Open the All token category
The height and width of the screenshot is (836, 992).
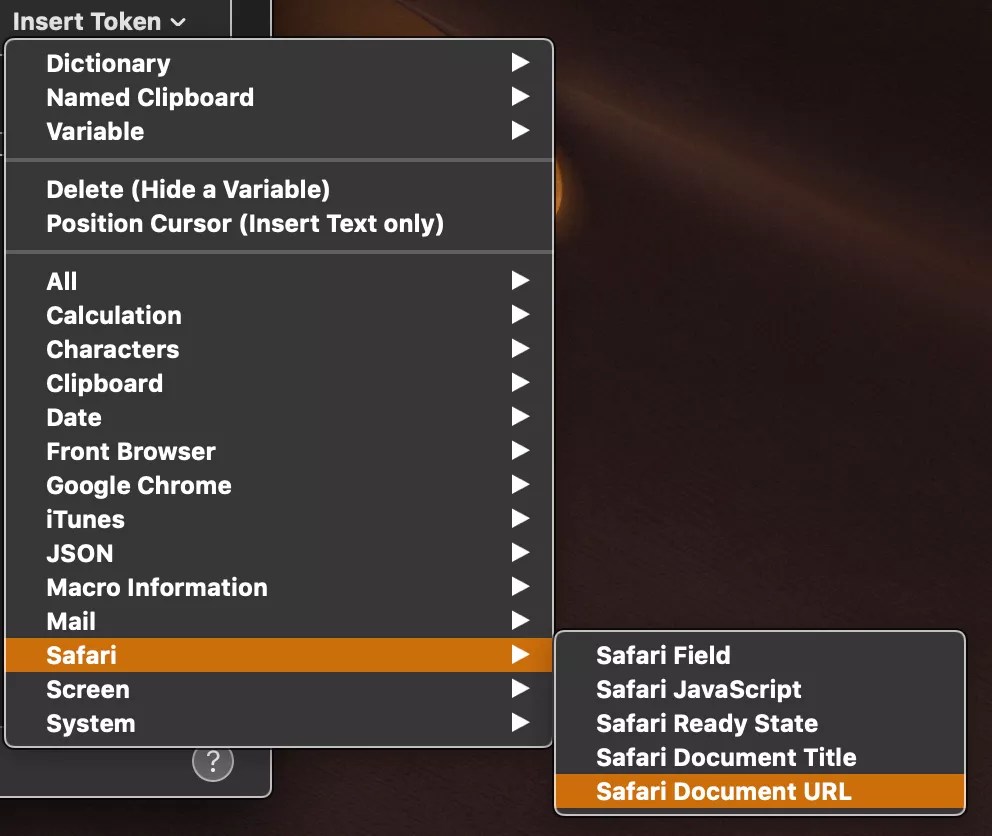pyautogui.click(x=61, y=281)
